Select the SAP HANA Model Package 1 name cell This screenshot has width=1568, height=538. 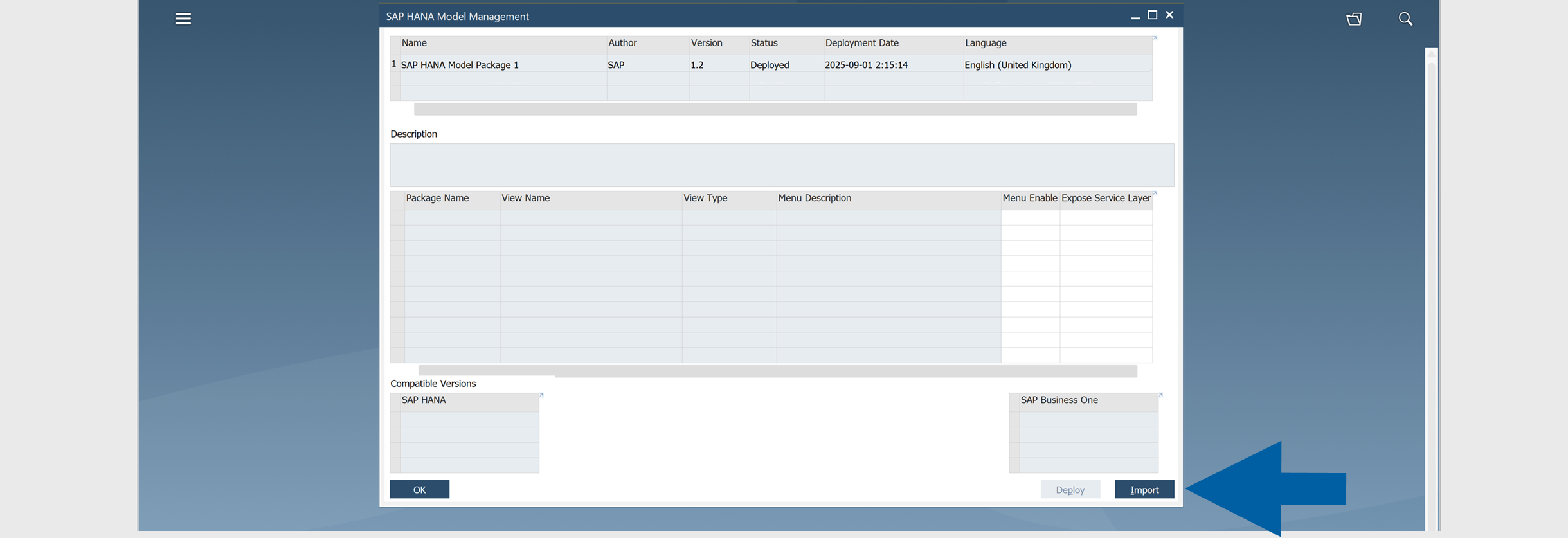pyautogui.click(x=503, y=65)
